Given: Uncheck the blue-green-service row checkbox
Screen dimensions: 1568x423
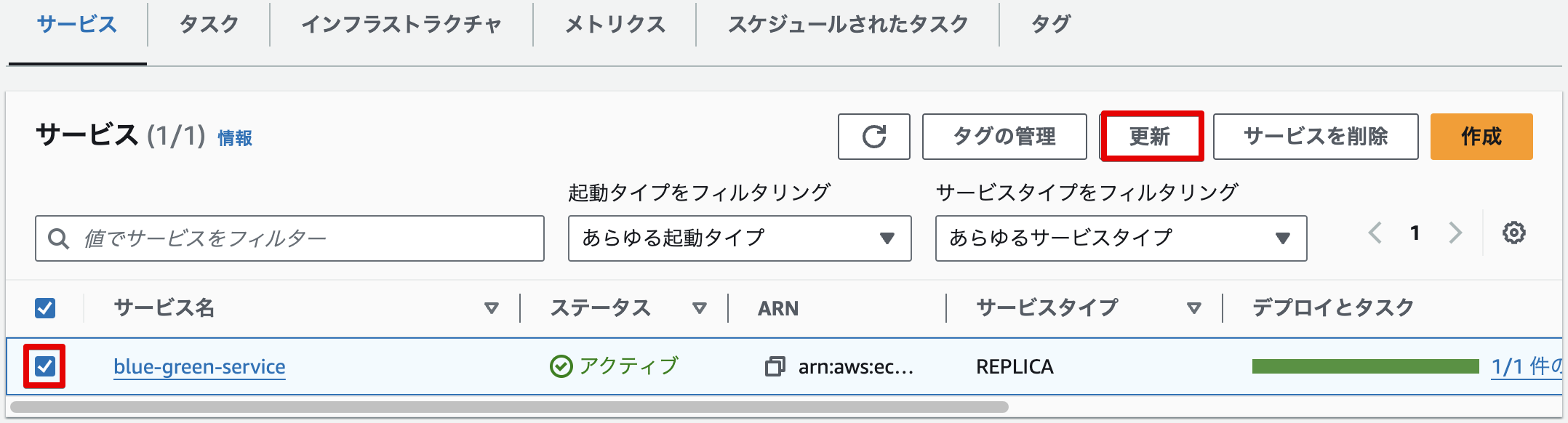Looking at the screenshot, I should 45,366.
